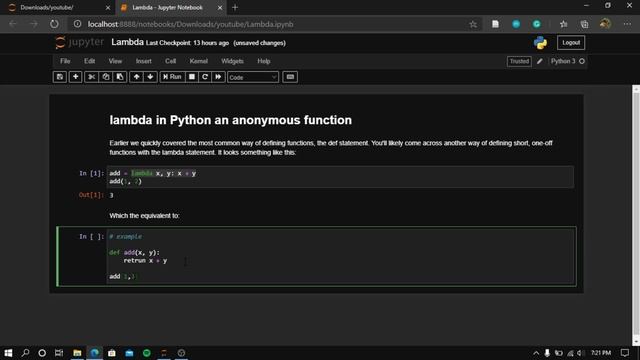The height and width of the screenshot is (360, 640).
Task: Open the Insert menu
Action: coord(144,61)
